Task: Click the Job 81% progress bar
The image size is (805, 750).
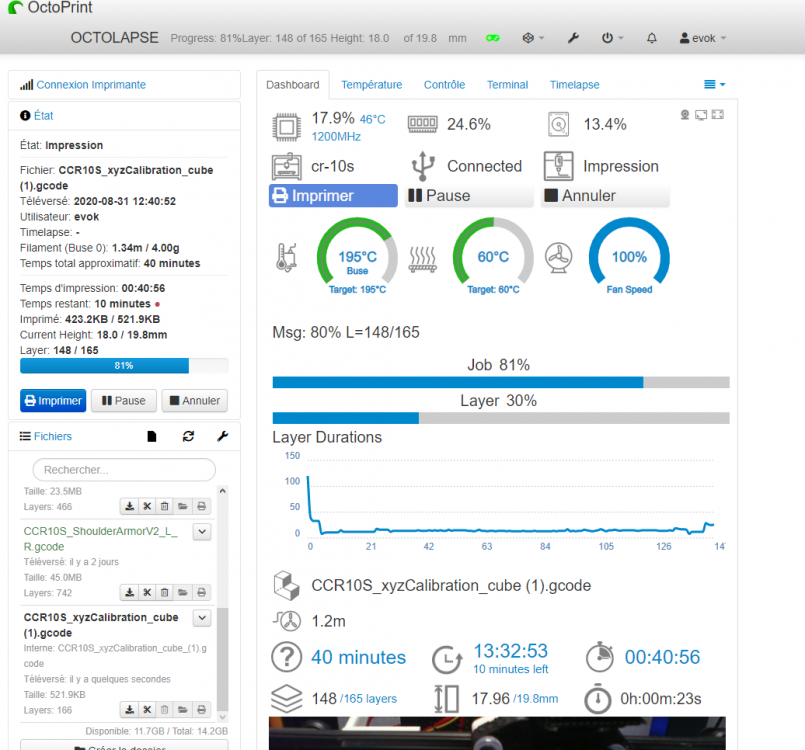Action: click(x=501, y=382)
